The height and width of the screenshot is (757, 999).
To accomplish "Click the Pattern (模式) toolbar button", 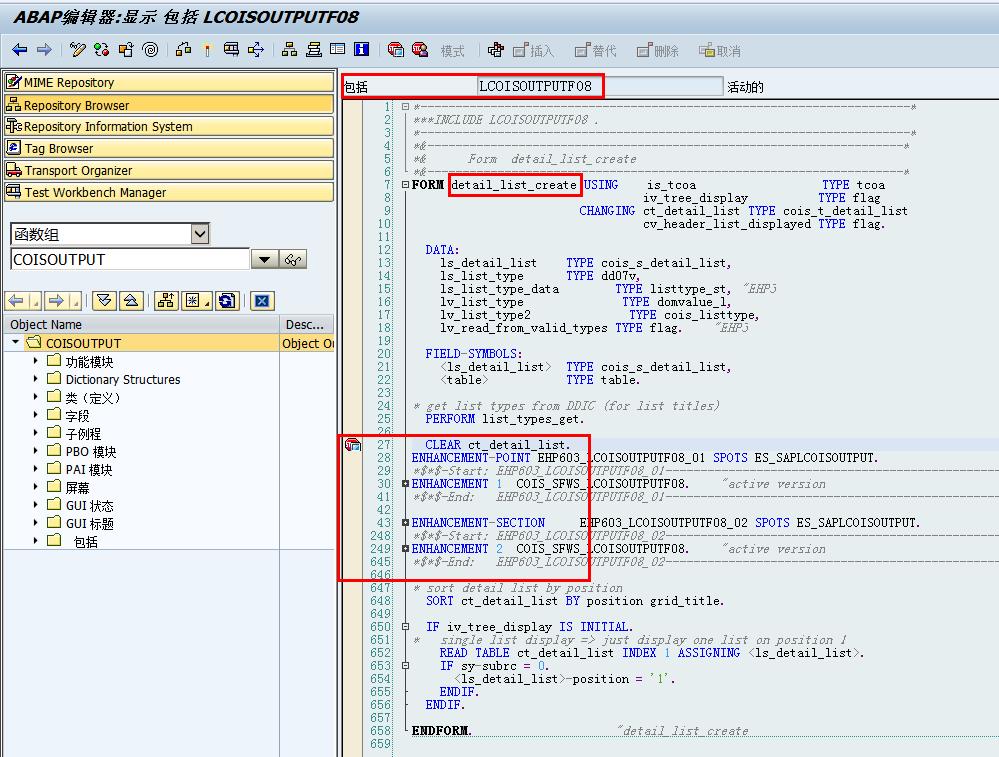I will (452, 51).
